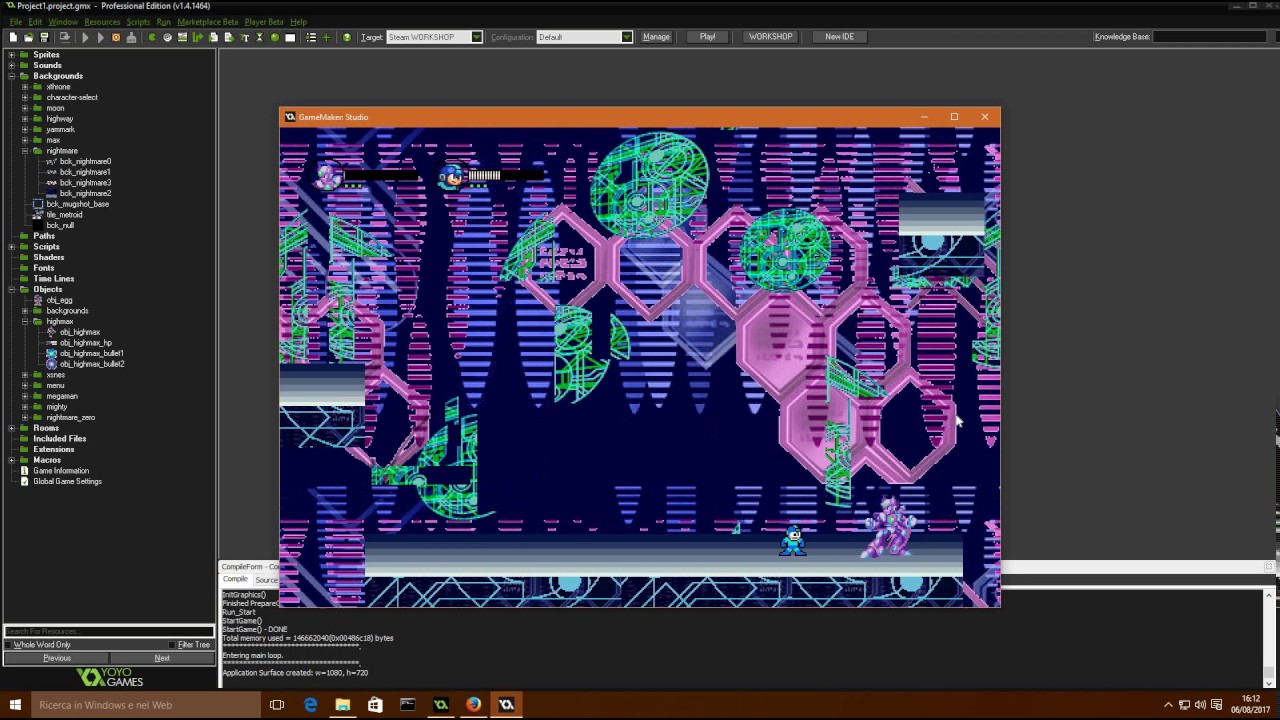Save the project with the floppy disk icon

pos(44,37)
